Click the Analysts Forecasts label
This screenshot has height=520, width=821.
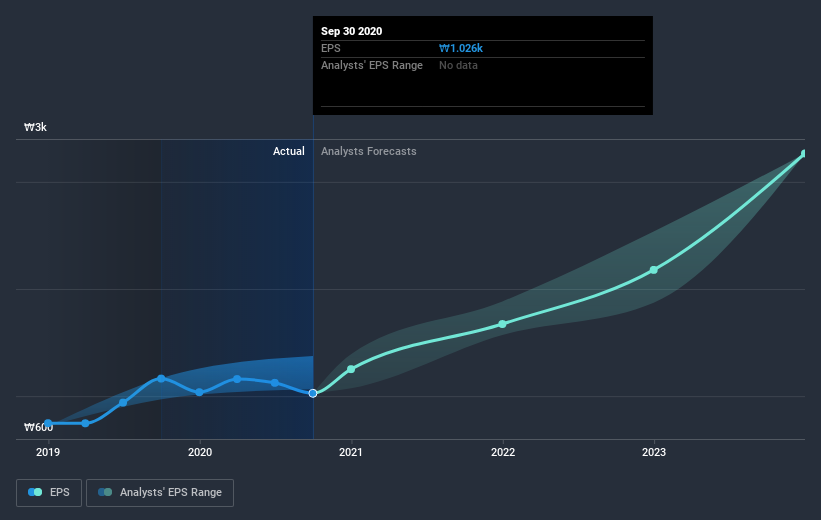[369, 151]
